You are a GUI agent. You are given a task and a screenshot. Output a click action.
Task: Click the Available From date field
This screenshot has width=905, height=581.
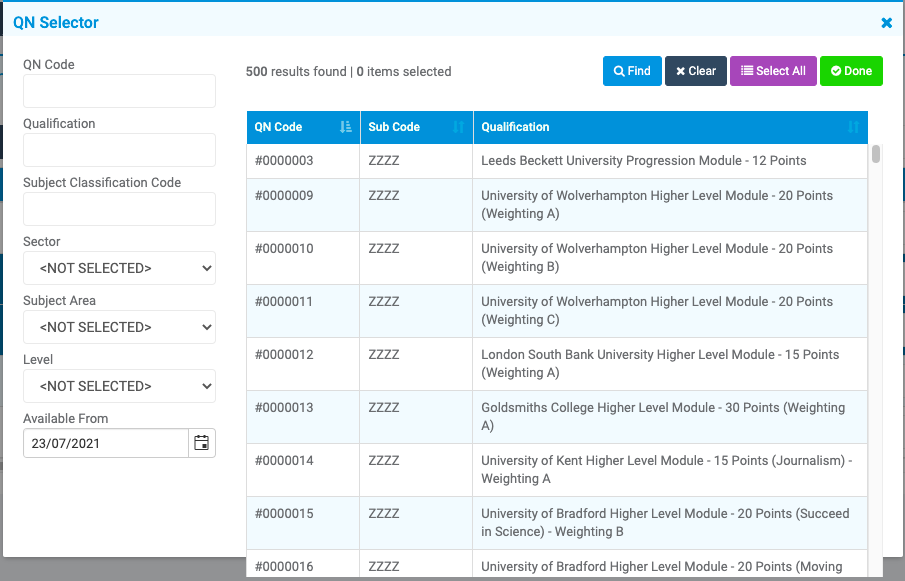(x=106, y=443)
